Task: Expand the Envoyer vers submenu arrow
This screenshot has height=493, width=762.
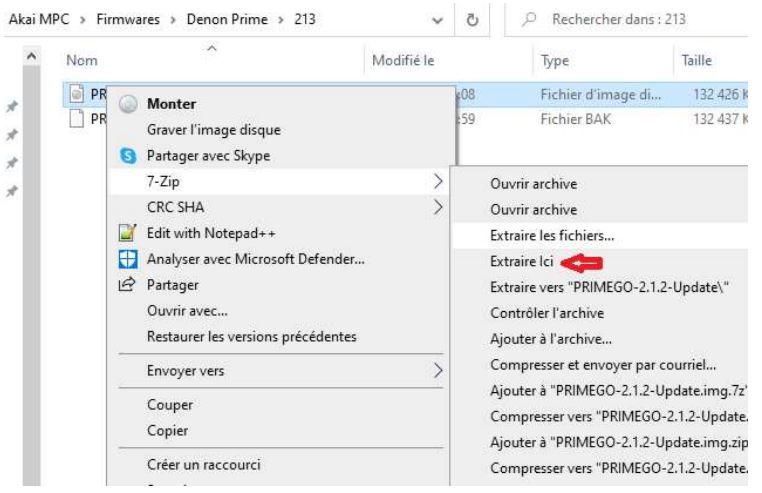Action: [x=438, y=371]
